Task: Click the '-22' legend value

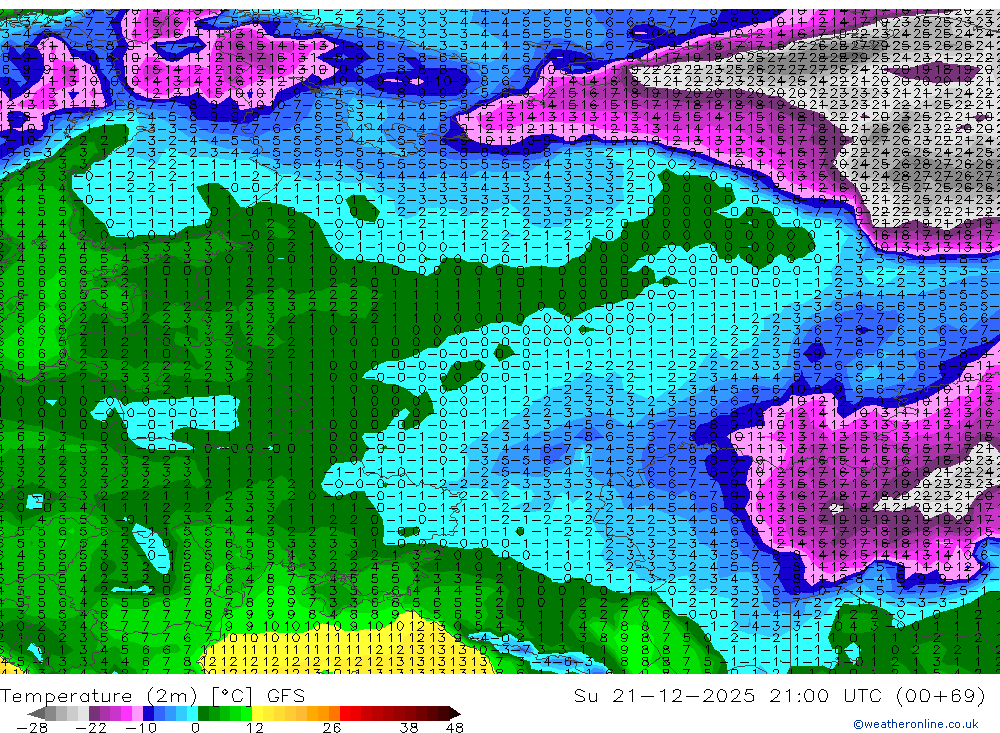Action: pos(91,728)
